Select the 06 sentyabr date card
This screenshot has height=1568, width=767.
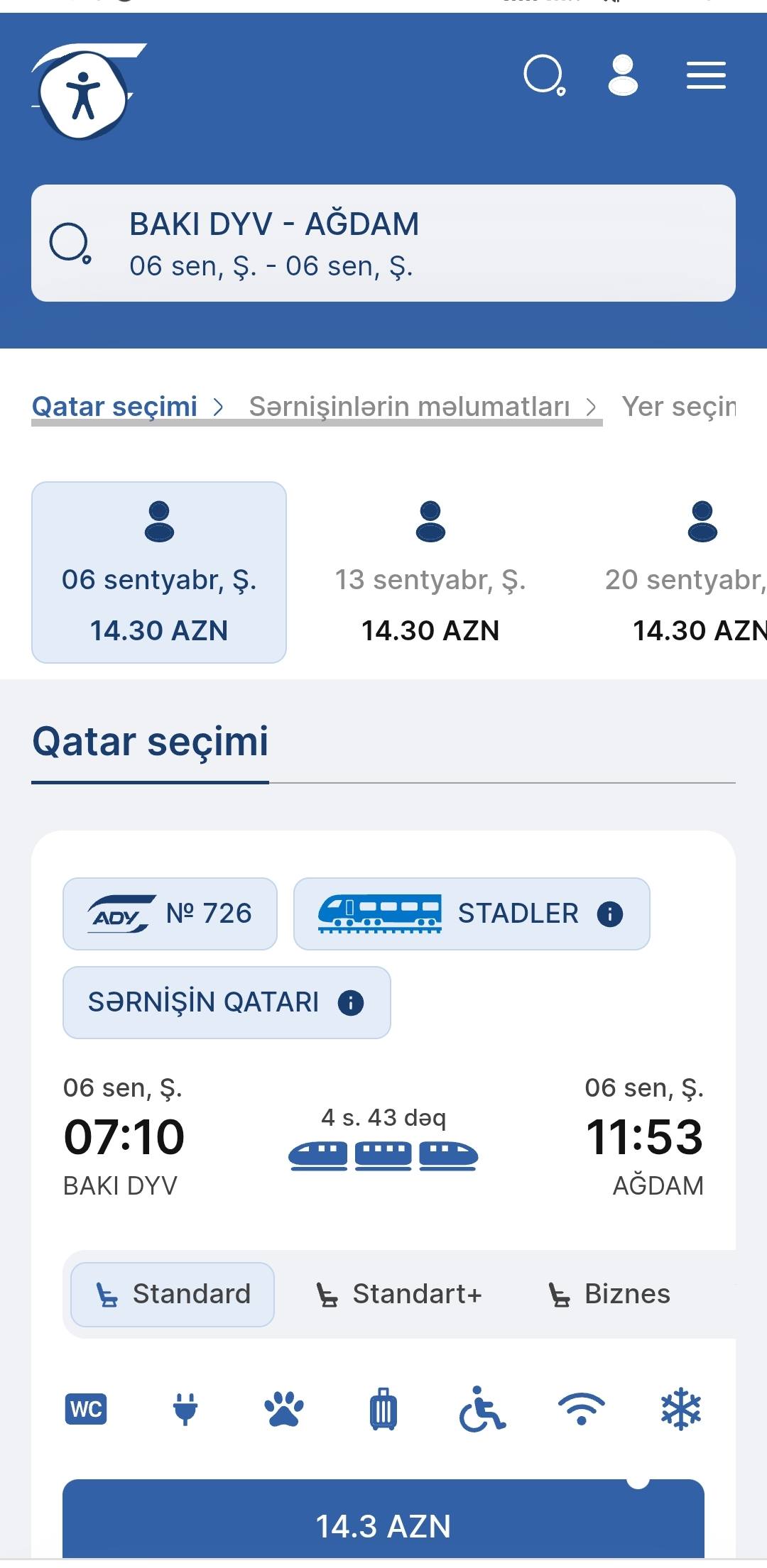coord(159,572)
